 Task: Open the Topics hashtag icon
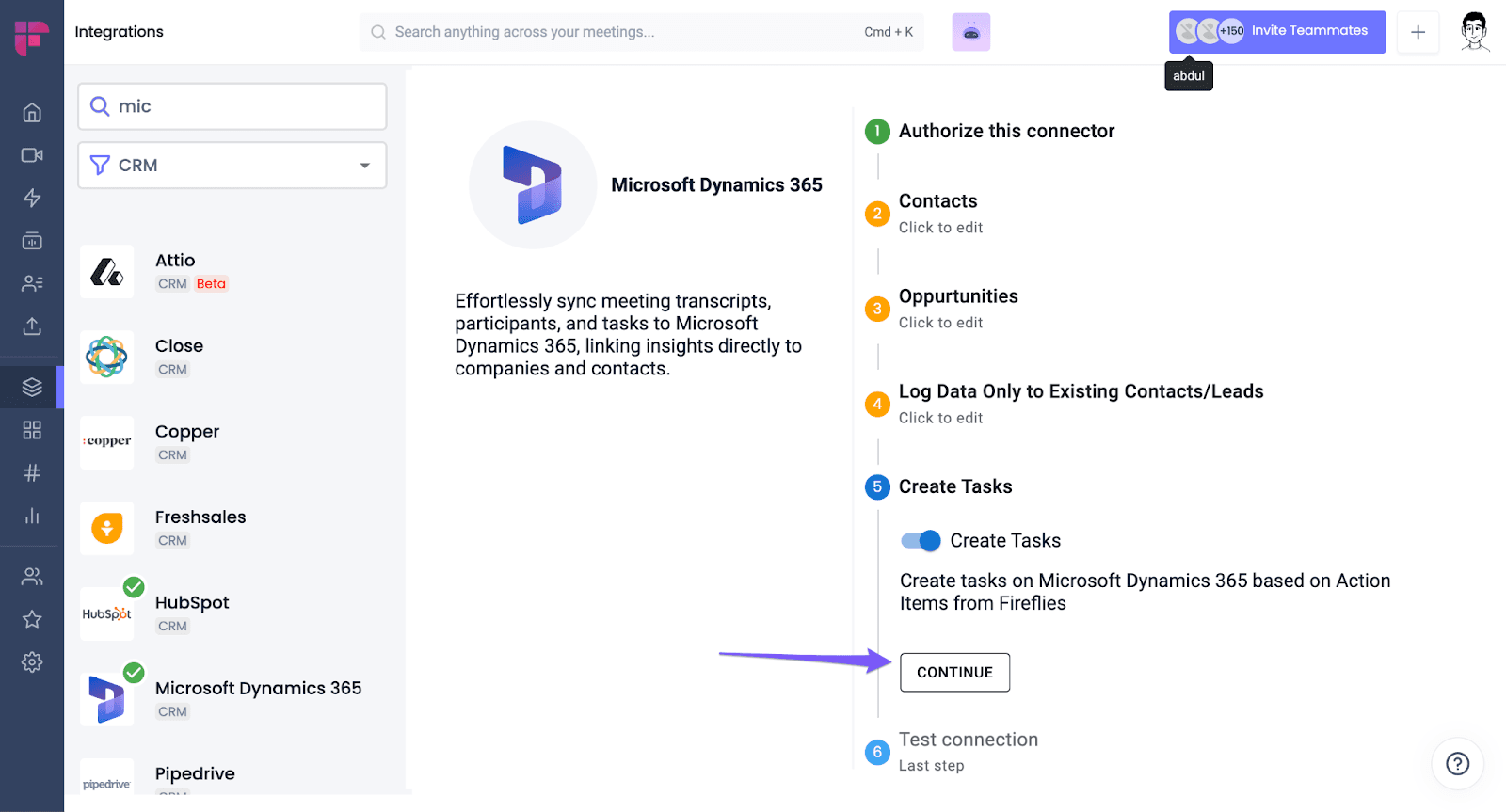coord(32,472)
